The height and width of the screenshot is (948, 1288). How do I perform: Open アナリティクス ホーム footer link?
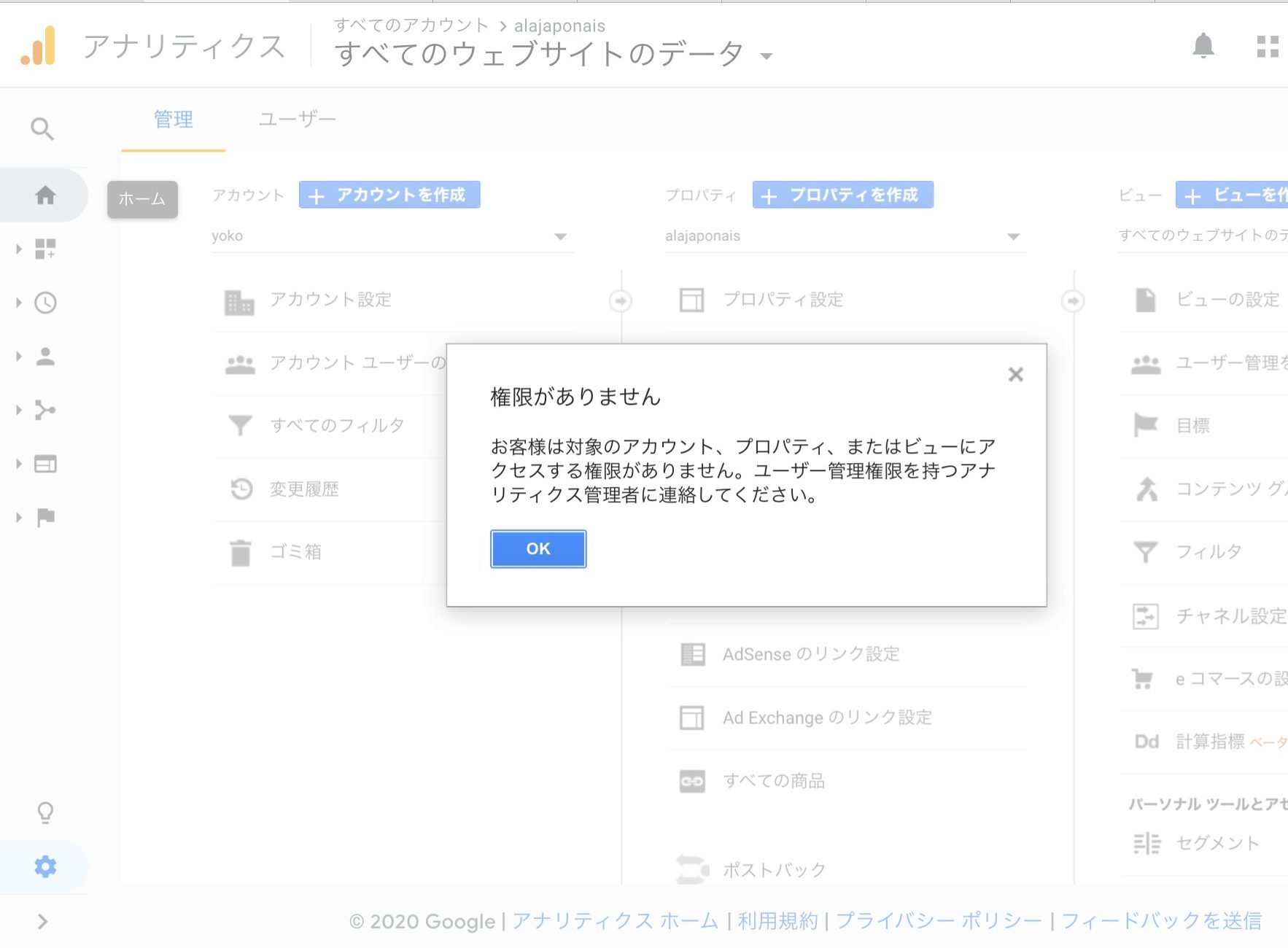[615, 921]
